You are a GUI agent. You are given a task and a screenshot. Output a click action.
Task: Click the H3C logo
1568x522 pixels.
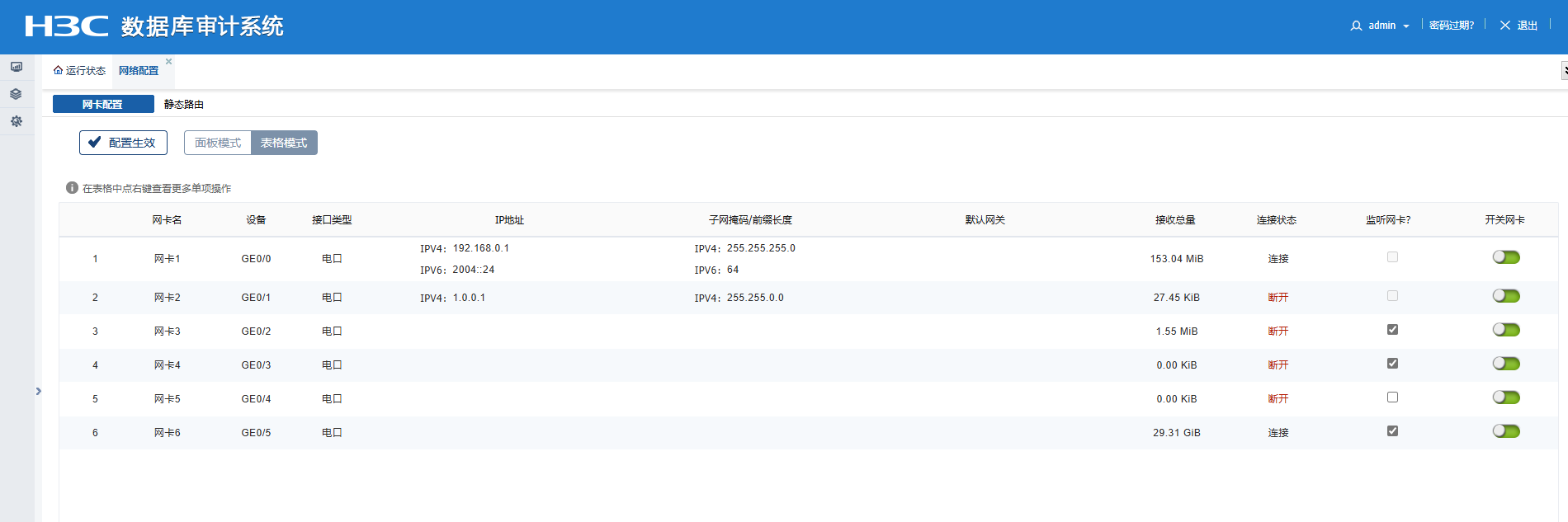coord(67,26)
